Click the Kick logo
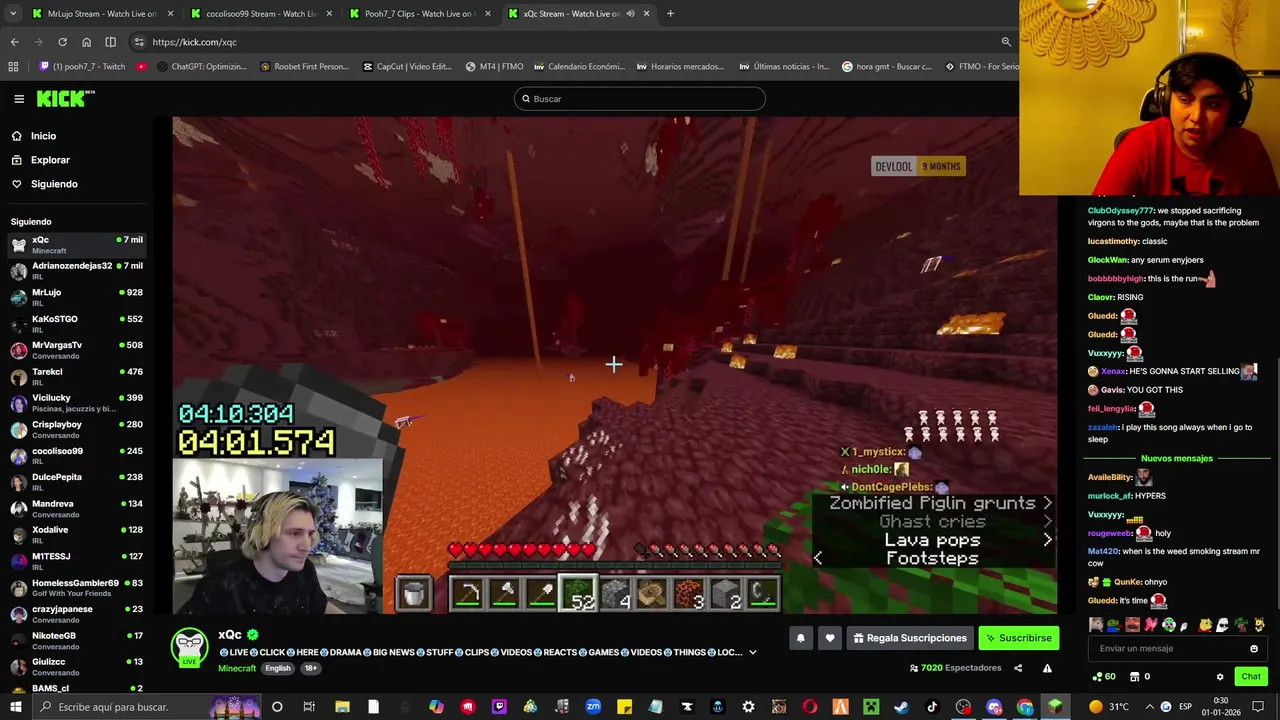The height and width of the screenshot is (720, 1280). coord(65,98)
